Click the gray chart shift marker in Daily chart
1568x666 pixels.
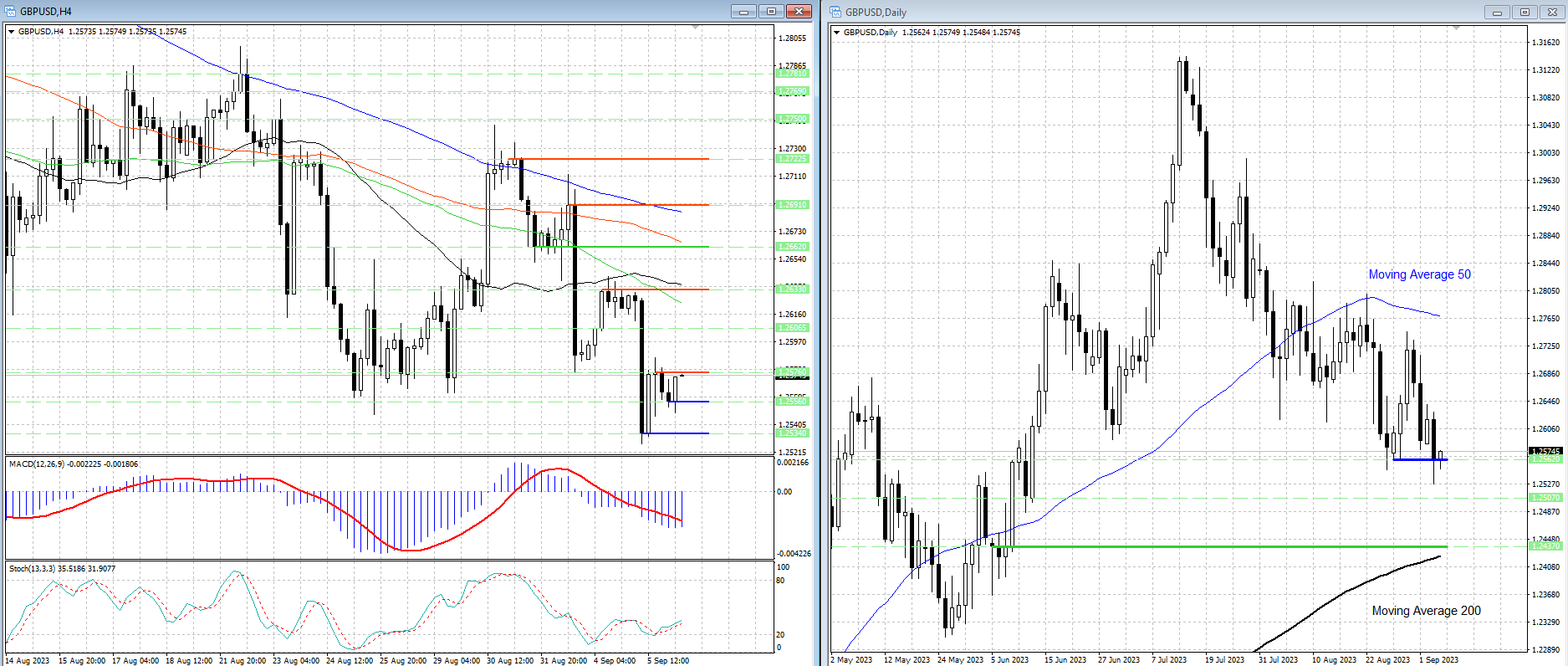point(1456,28)
